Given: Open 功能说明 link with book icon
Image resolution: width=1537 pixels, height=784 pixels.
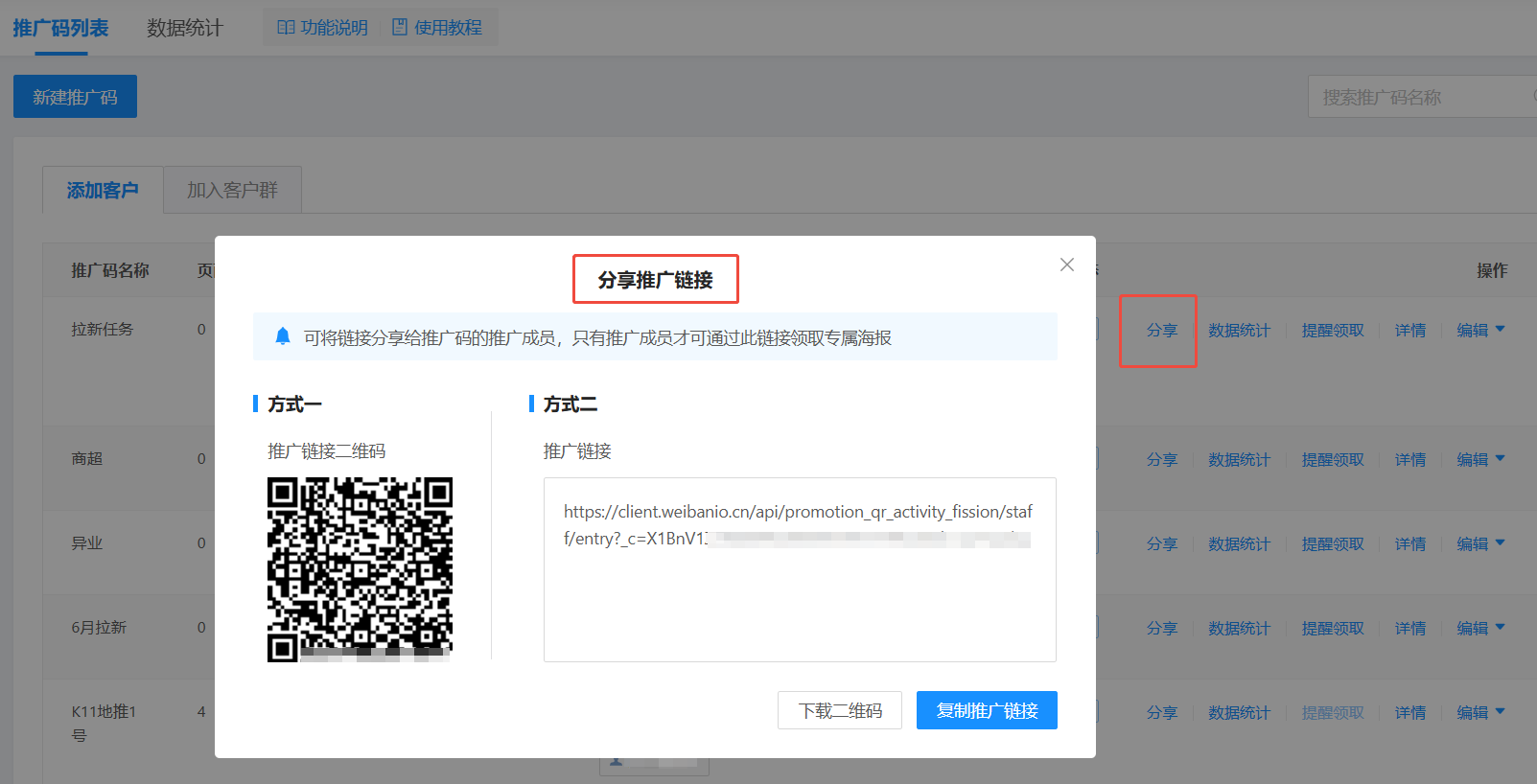Looking at the screenshot, I should pos(322,28).
